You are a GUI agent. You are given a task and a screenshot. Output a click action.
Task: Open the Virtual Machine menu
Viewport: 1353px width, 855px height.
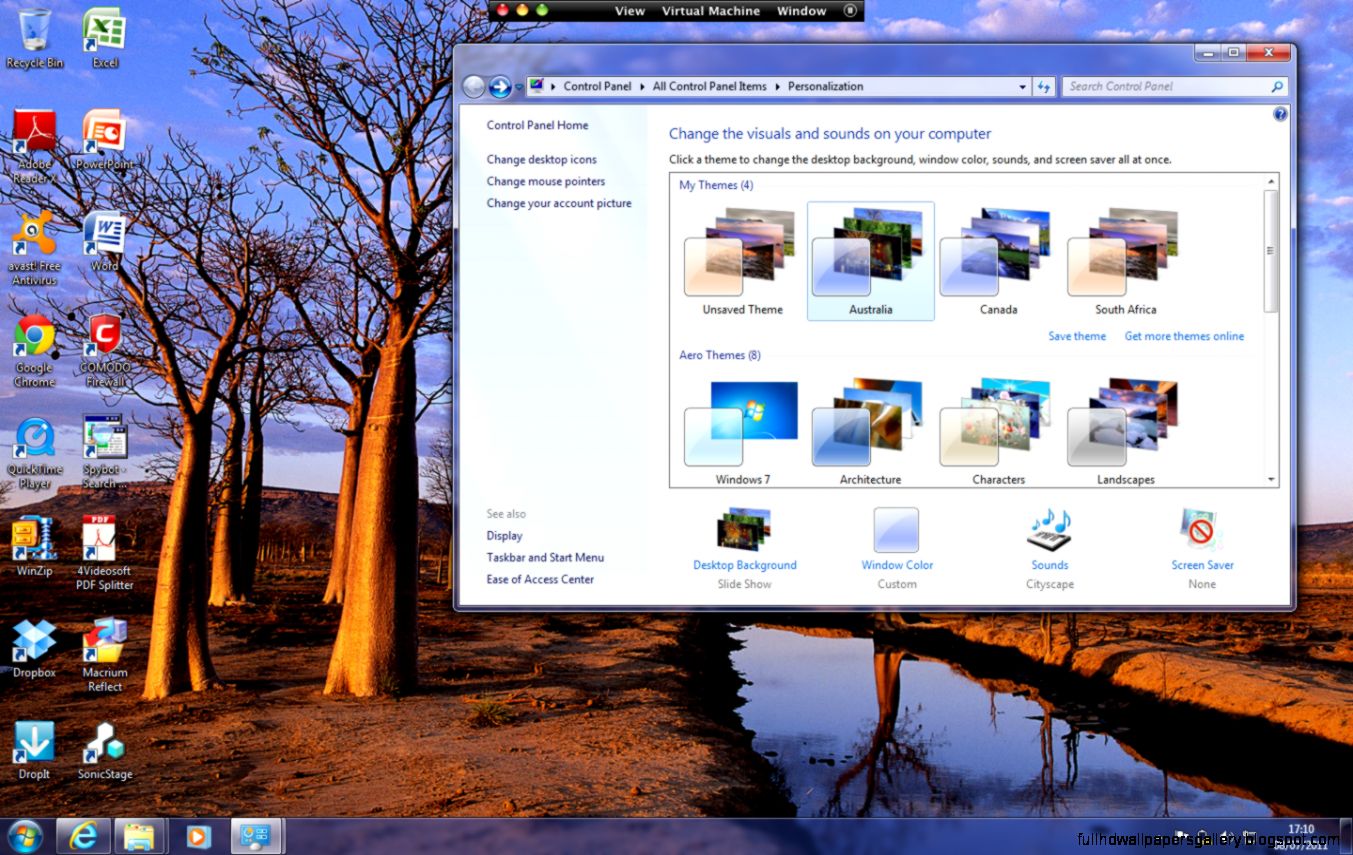tap(711, 11)
